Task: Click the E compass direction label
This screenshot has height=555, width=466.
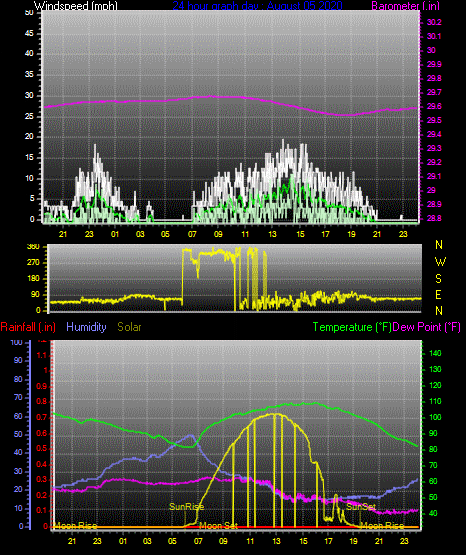Action: tap(439, 294)
